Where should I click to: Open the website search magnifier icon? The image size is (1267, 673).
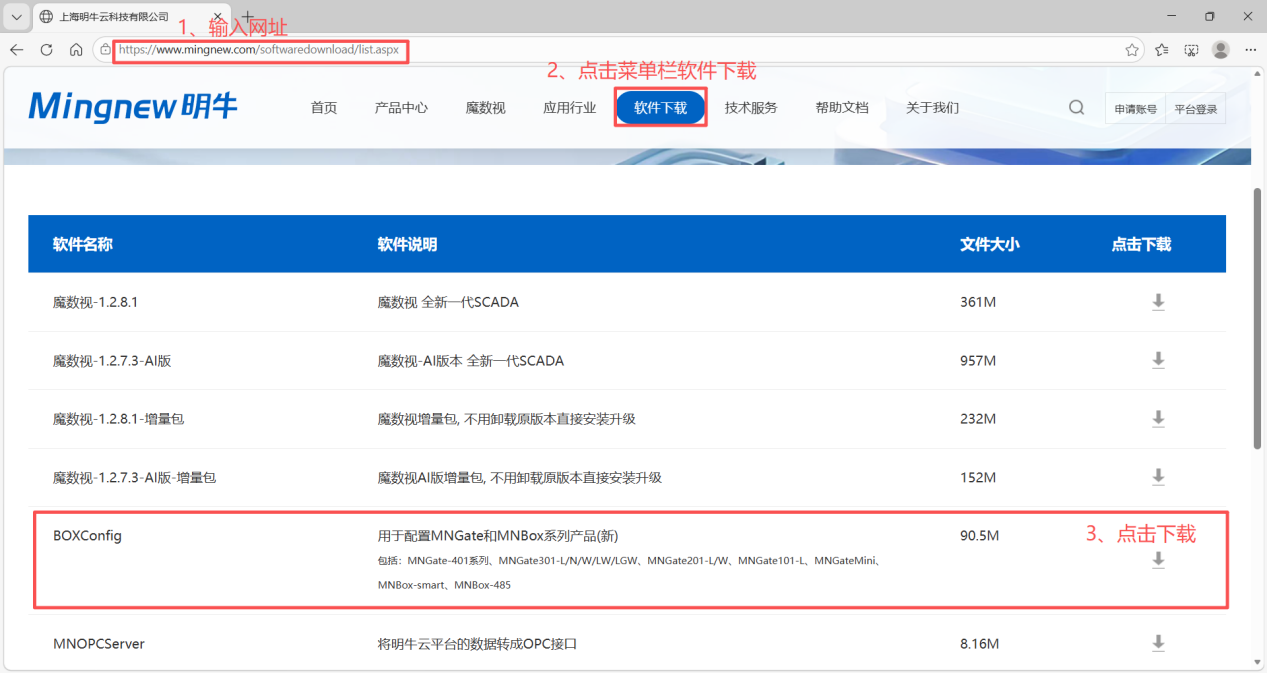[1076, 108]
